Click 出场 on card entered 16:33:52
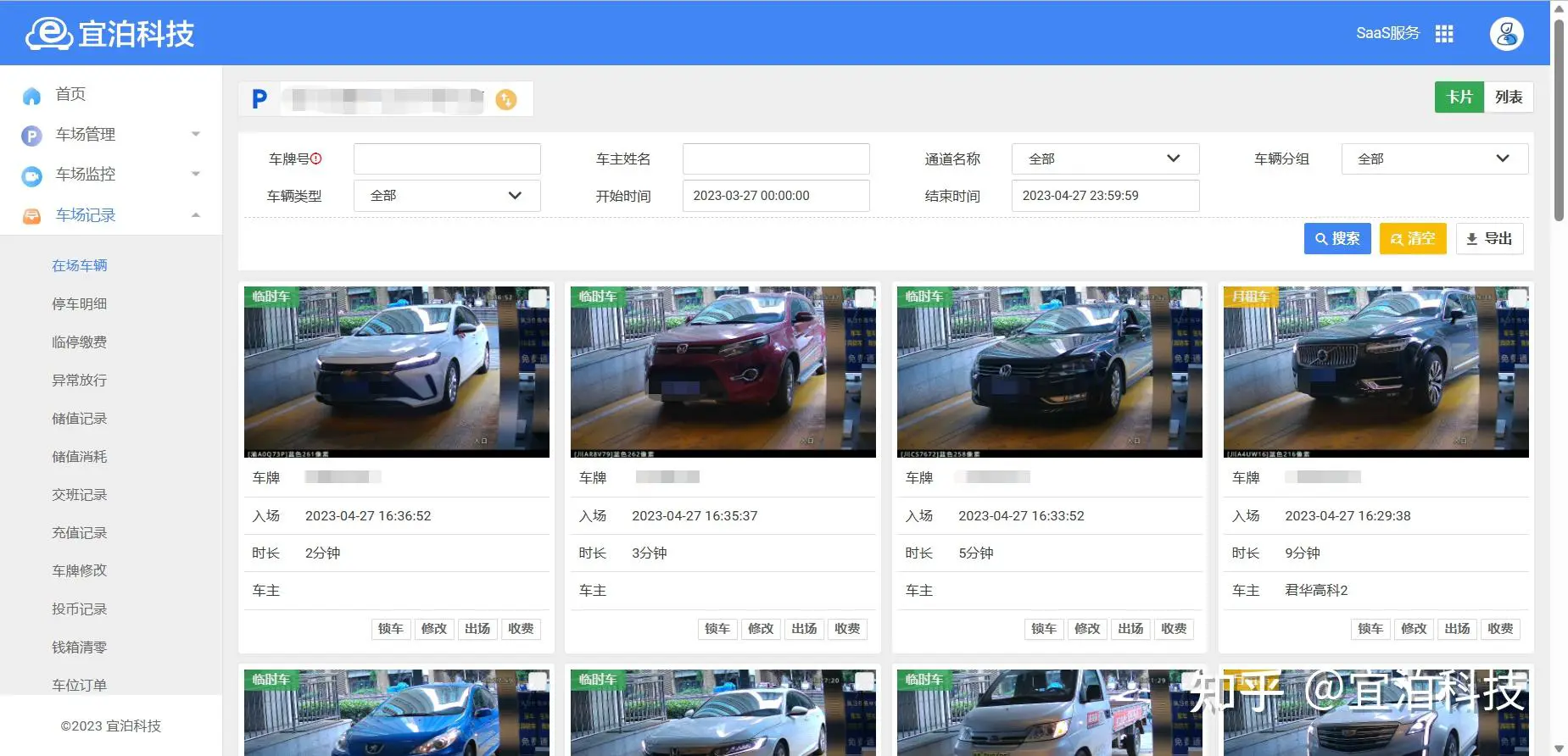 click(1130, 629)
